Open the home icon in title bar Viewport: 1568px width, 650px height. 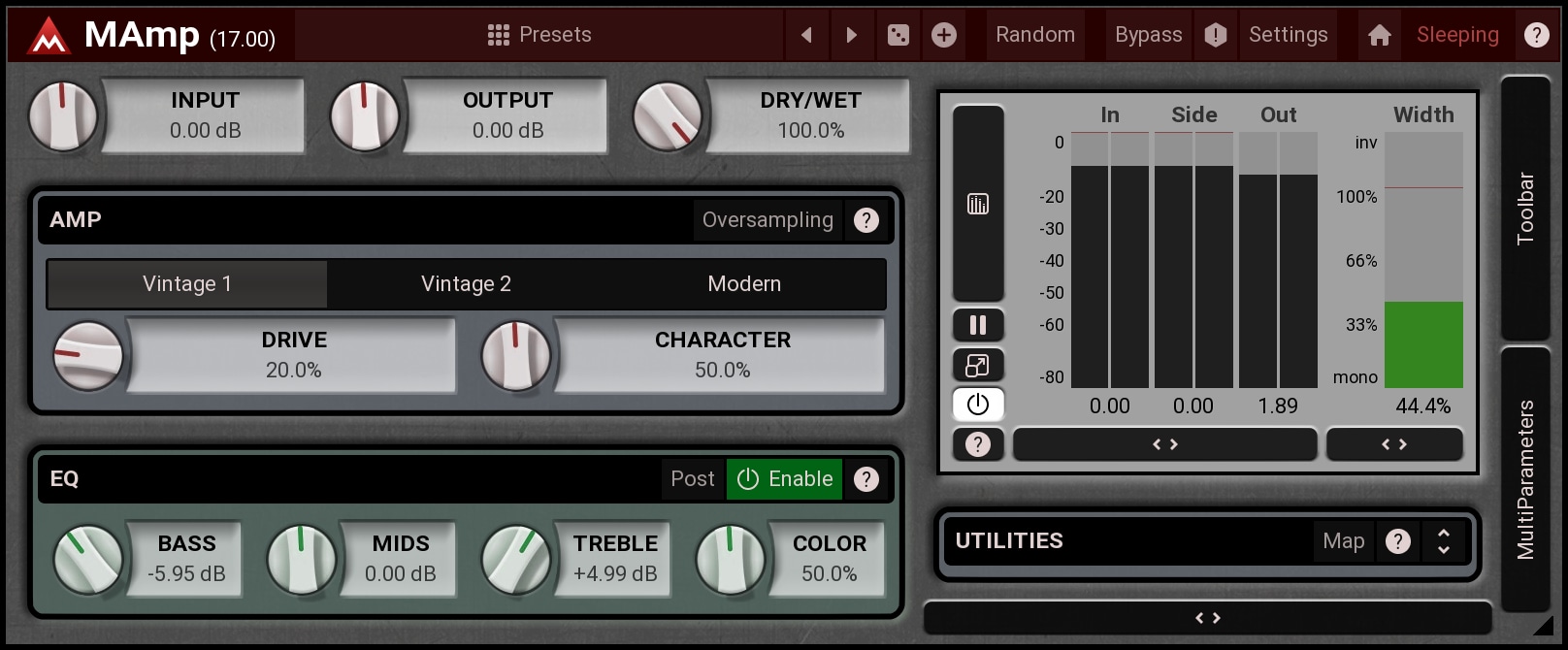(x=1379, y=36)
